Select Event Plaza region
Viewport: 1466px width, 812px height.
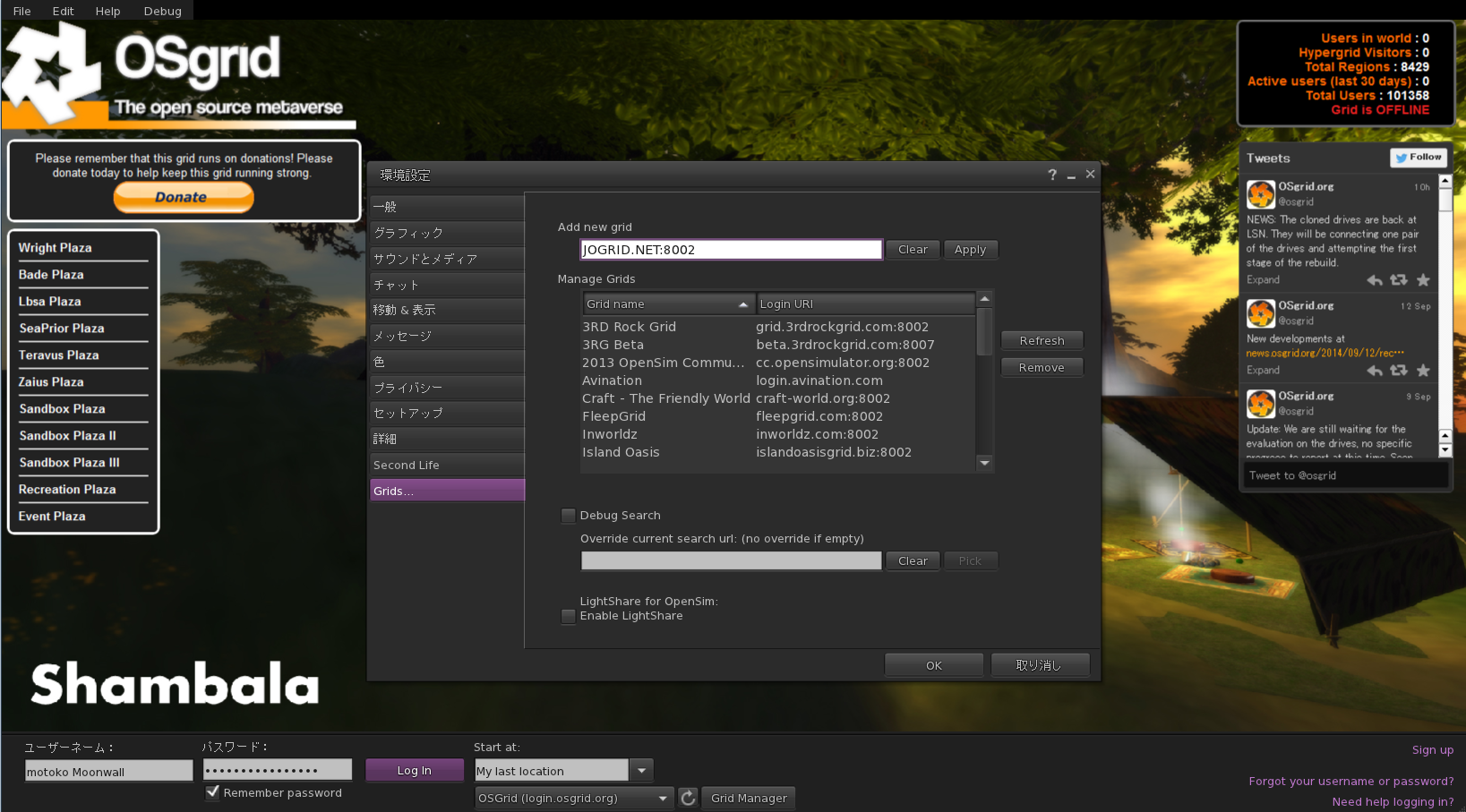pos(52,517)
